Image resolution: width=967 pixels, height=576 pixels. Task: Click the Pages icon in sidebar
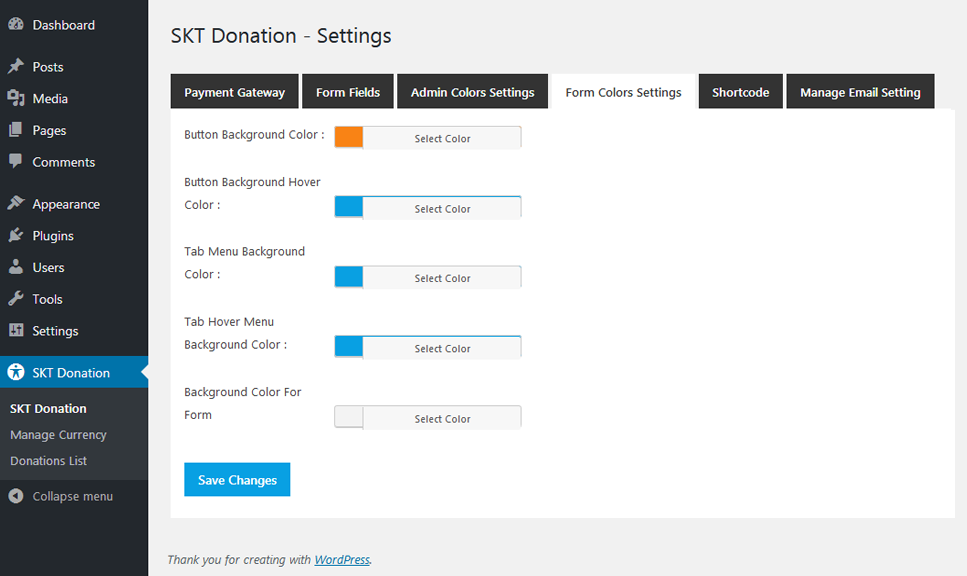pos(16,130)
